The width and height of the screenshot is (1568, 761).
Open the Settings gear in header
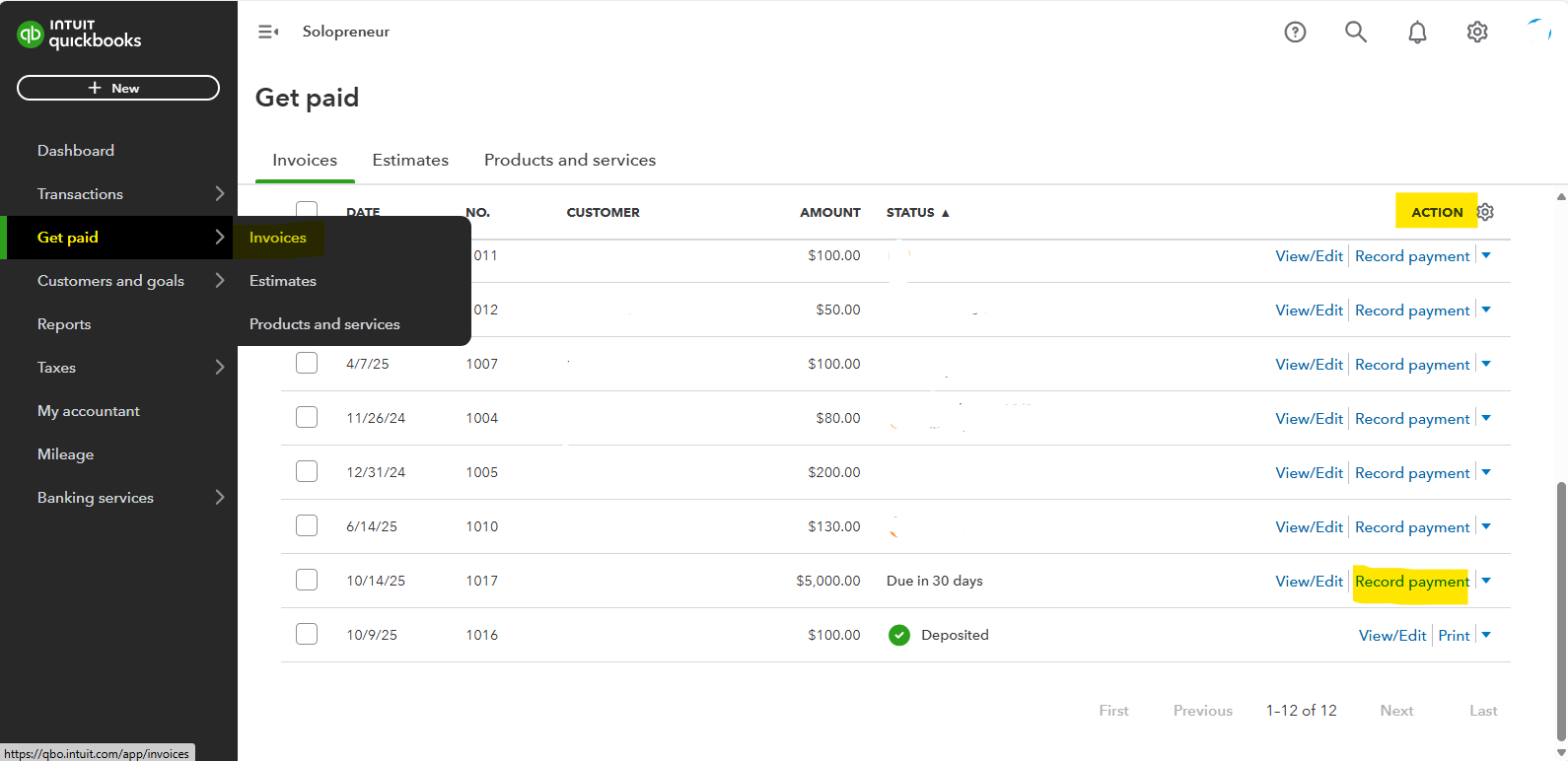tap(1477, 33)
